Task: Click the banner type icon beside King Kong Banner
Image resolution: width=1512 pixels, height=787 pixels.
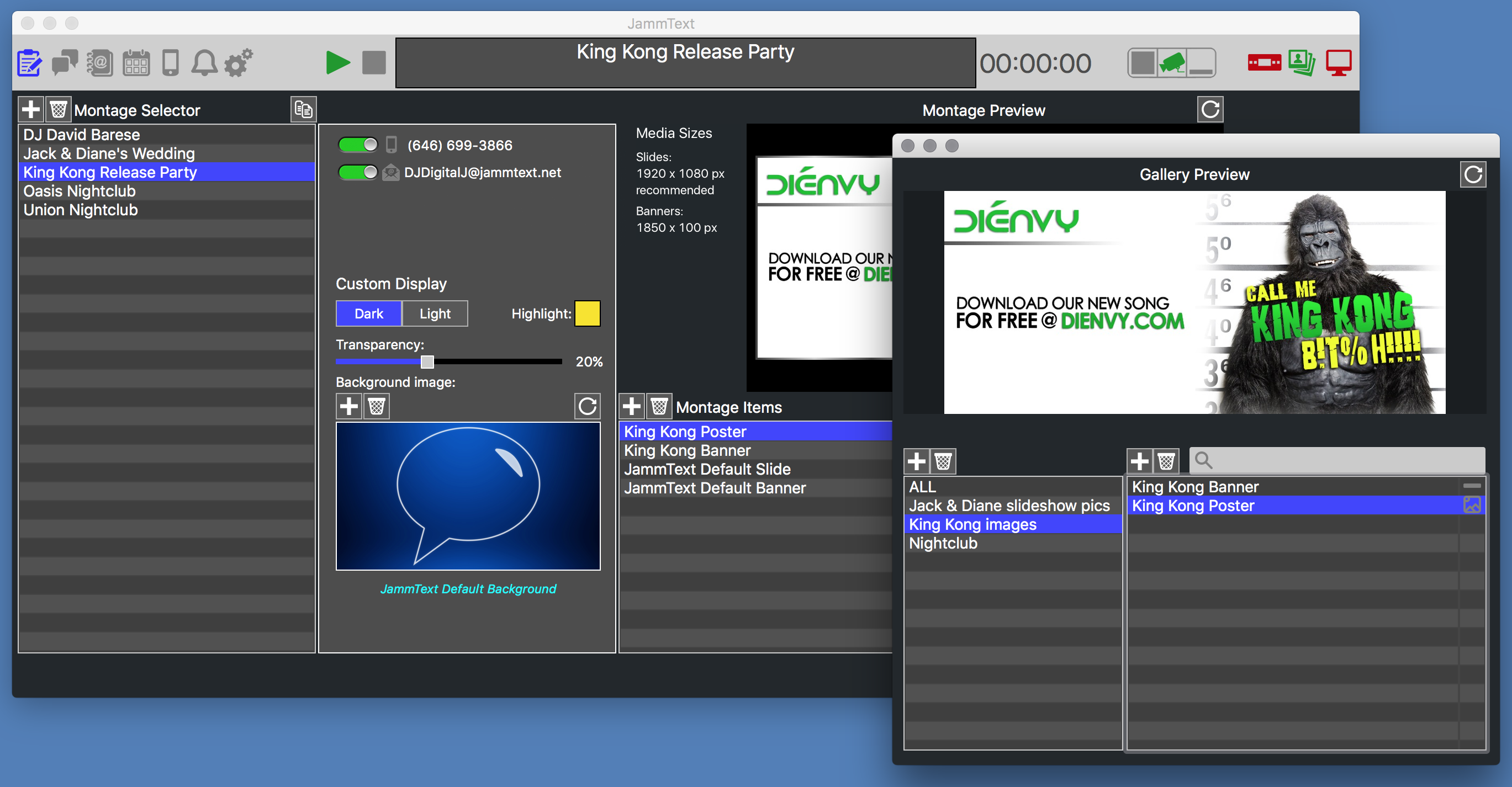Action: tap(1472, 486)
